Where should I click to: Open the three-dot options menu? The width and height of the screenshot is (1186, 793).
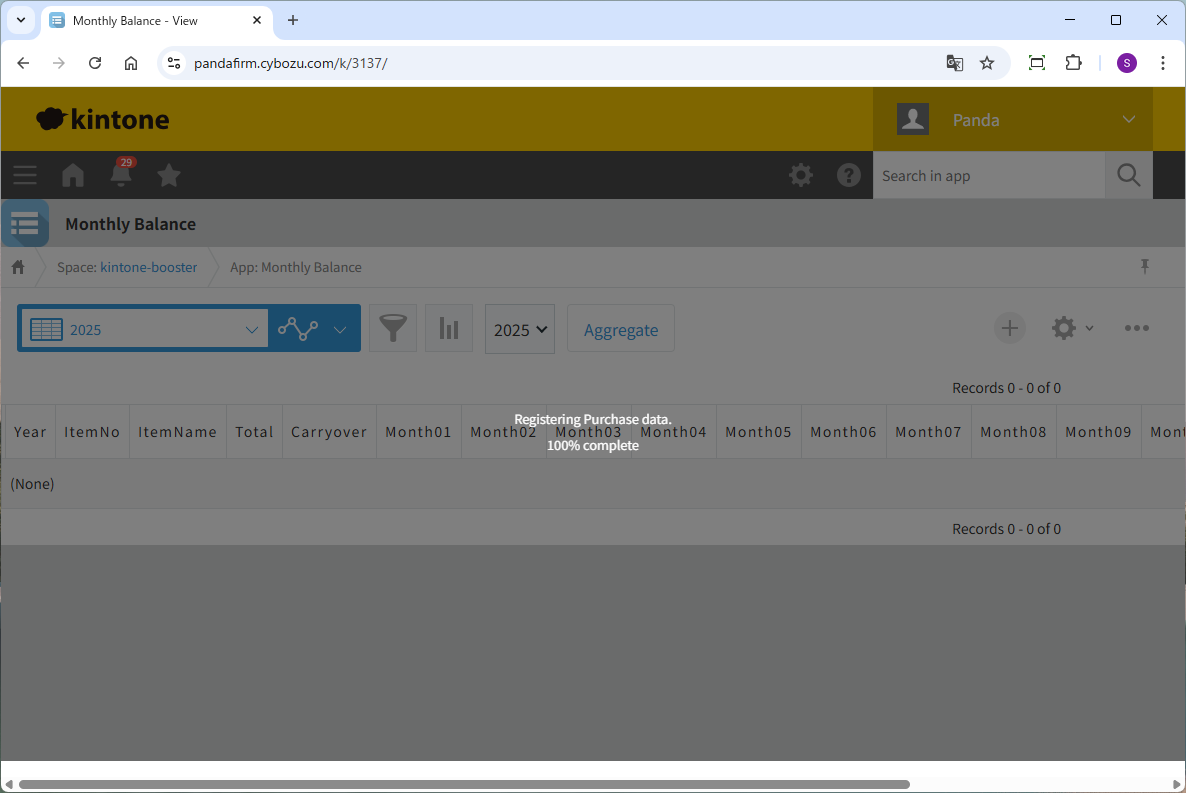[1136, 328]
